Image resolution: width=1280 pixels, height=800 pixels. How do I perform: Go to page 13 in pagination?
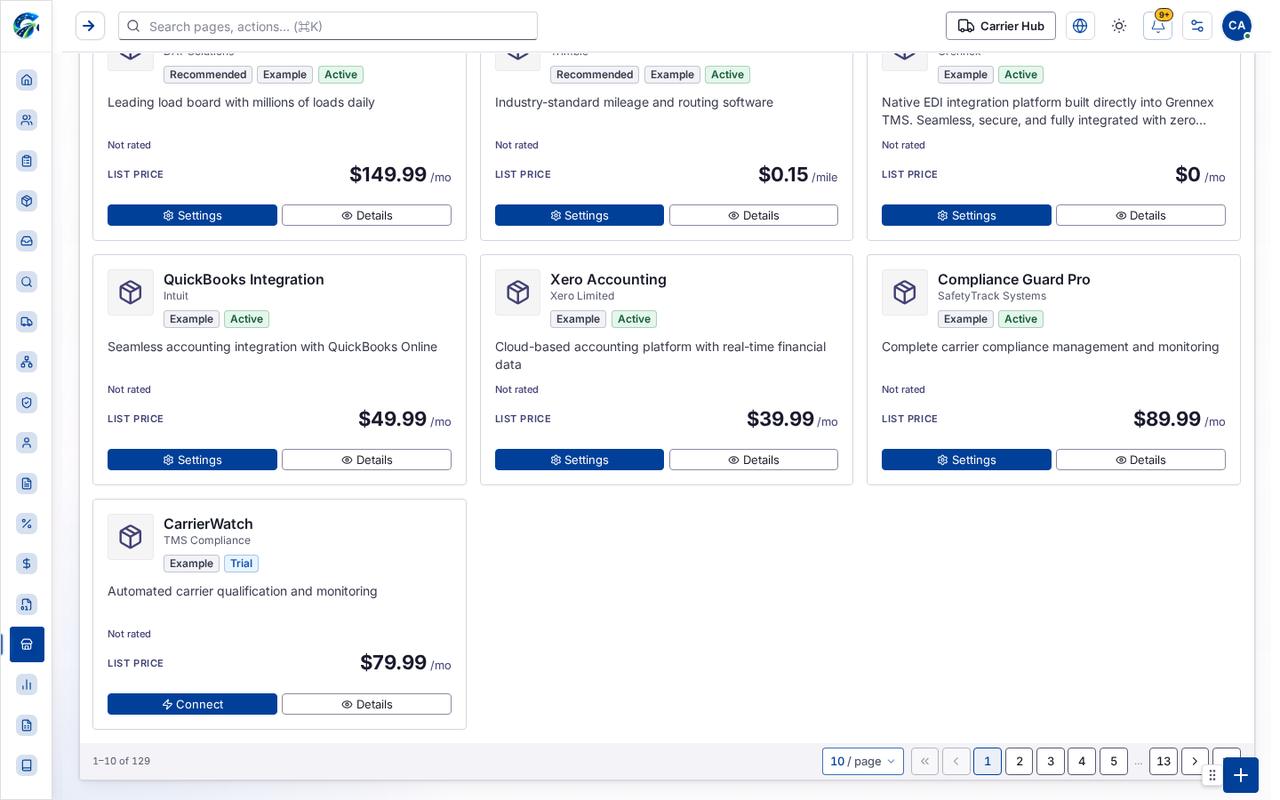(1163, 761)
